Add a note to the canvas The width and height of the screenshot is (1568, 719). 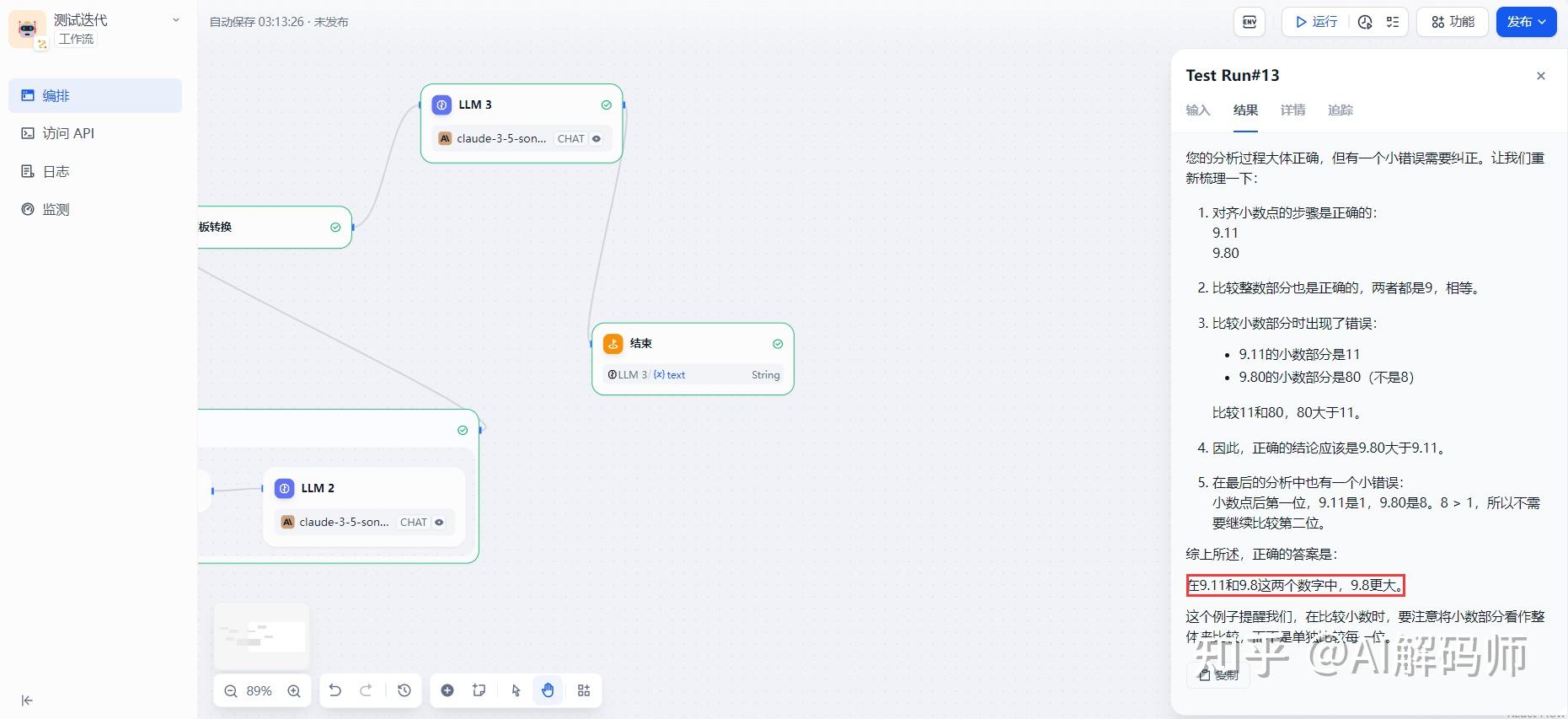479,690
